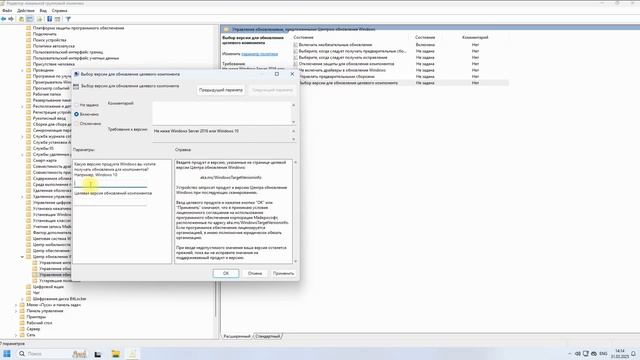Open the 'Вид' menu

click(x=43, y=11)
